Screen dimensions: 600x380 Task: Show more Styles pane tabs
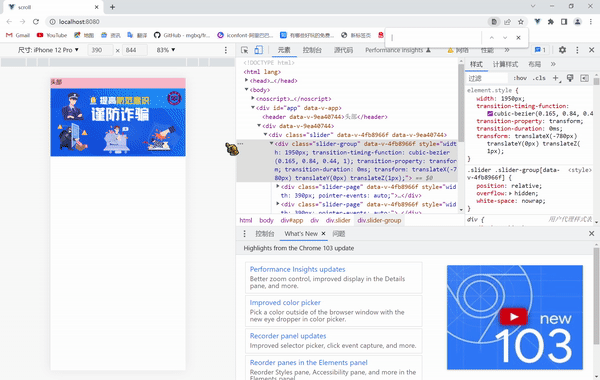(x=553, y=64)
